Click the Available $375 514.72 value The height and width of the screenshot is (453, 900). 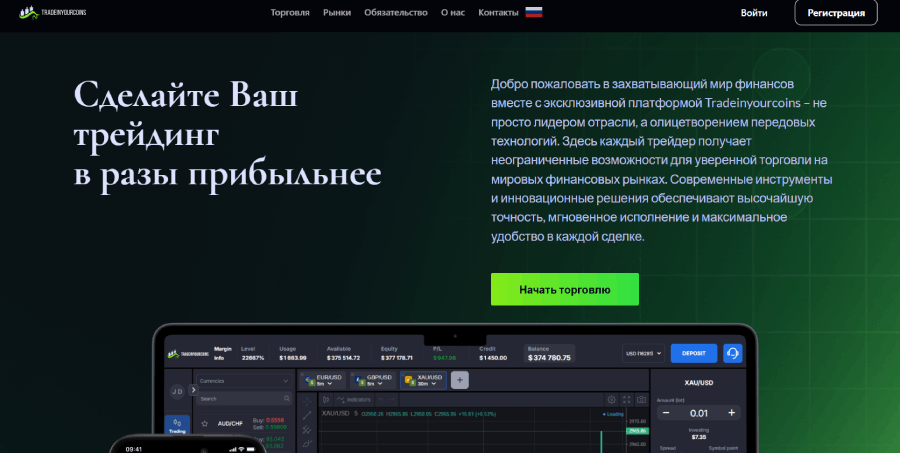(343, 358)
